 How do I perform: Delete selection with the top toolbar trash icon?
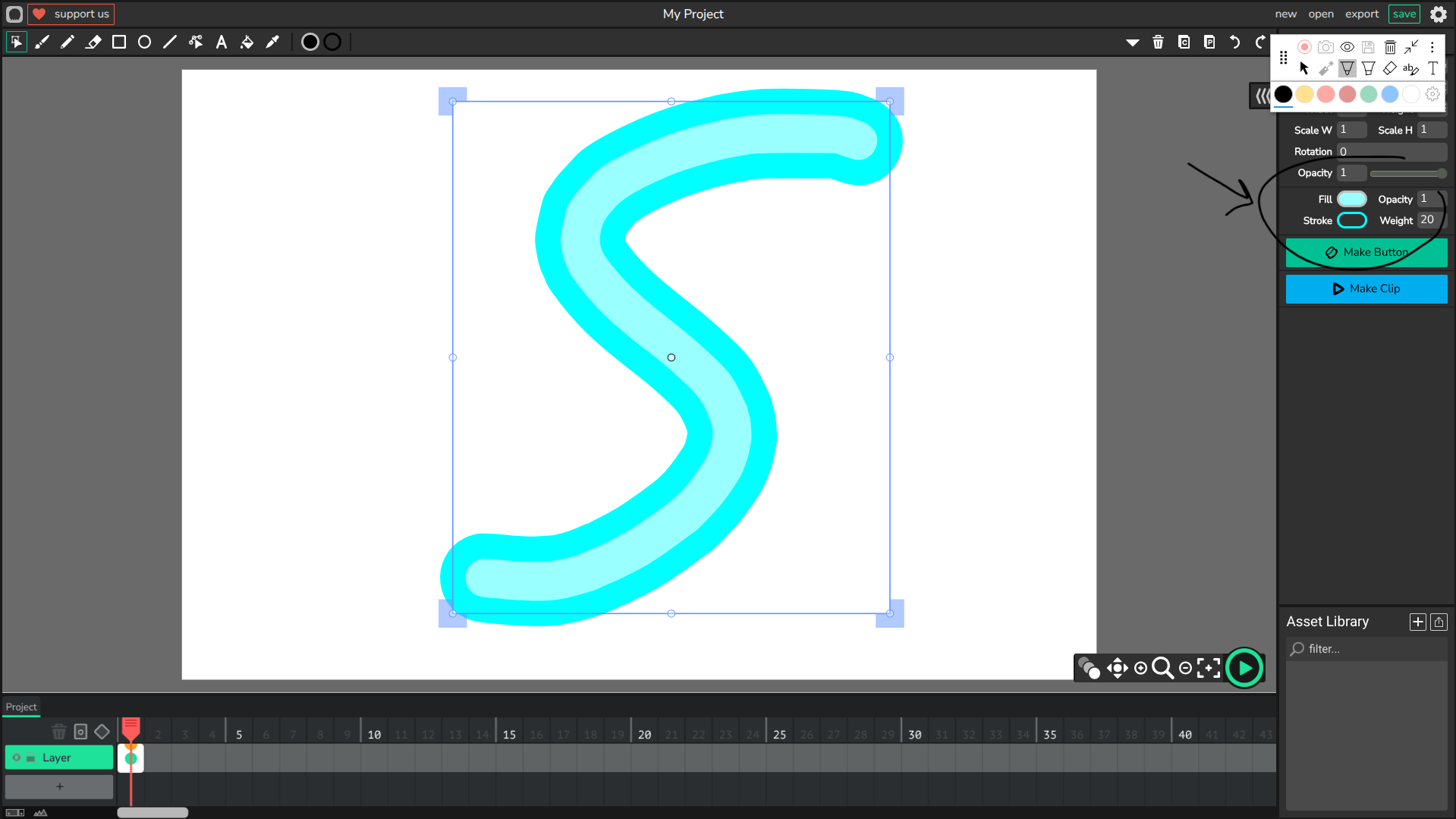click(x=1158, y=43)
